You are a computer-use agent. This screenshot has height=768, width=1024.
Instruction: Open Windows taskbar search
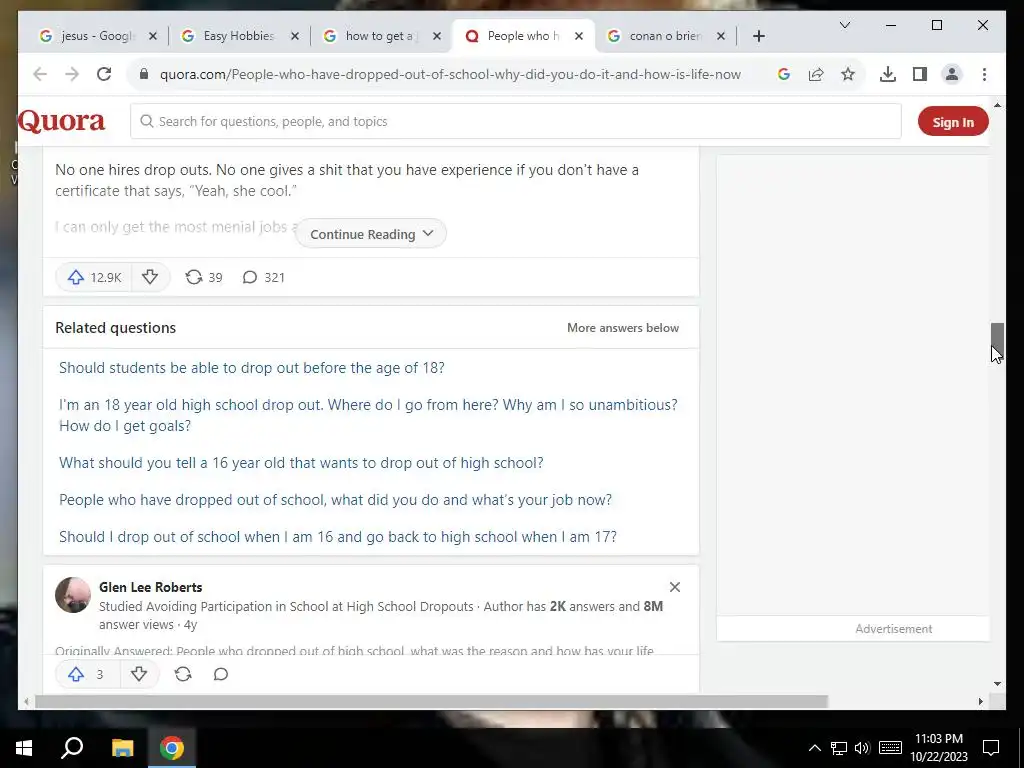click(72, 748)
